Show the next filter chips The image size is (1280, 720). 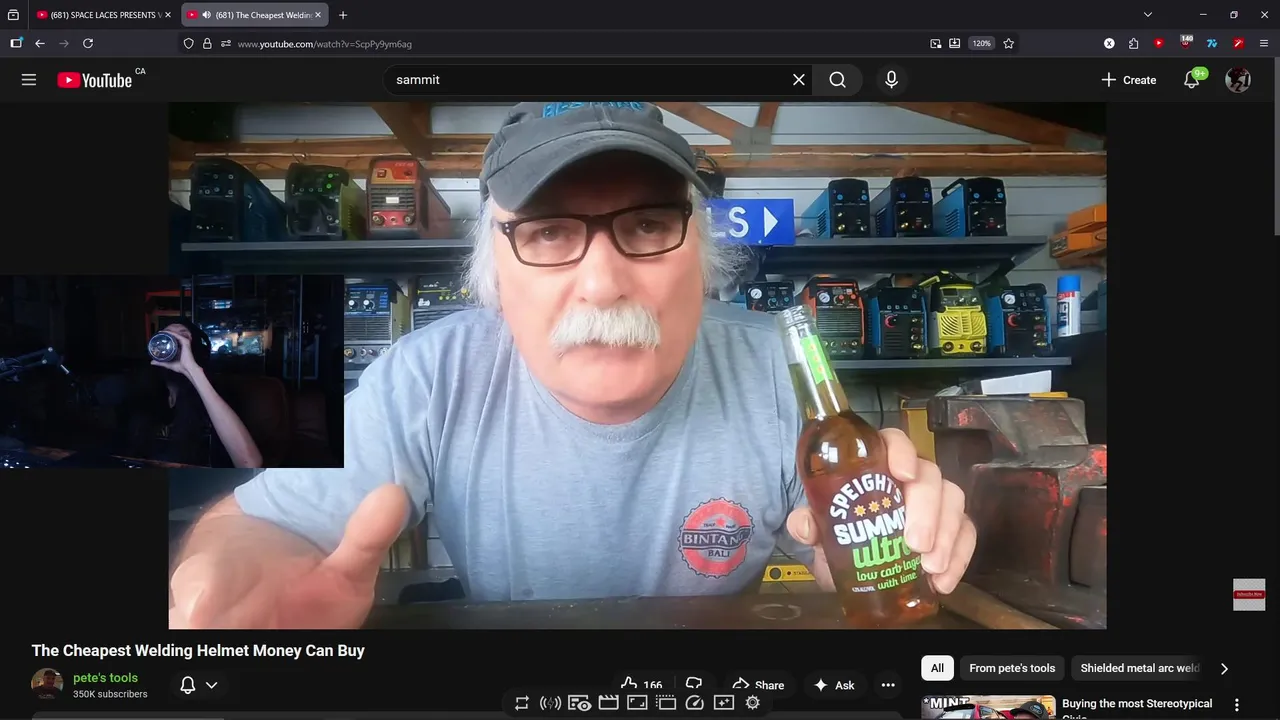1224,668
